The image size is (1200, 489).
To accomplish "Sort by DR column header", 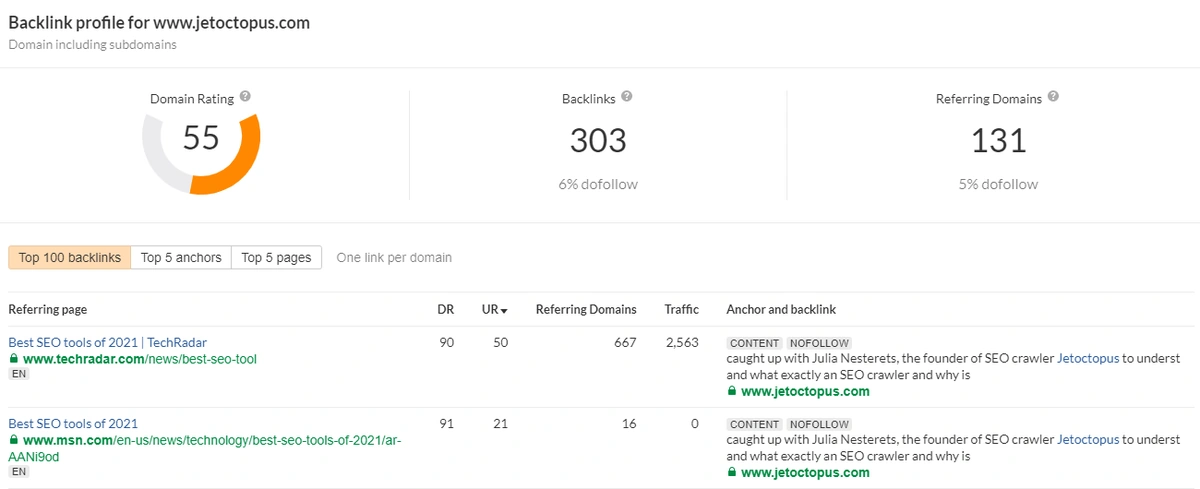I will [445, 310].
